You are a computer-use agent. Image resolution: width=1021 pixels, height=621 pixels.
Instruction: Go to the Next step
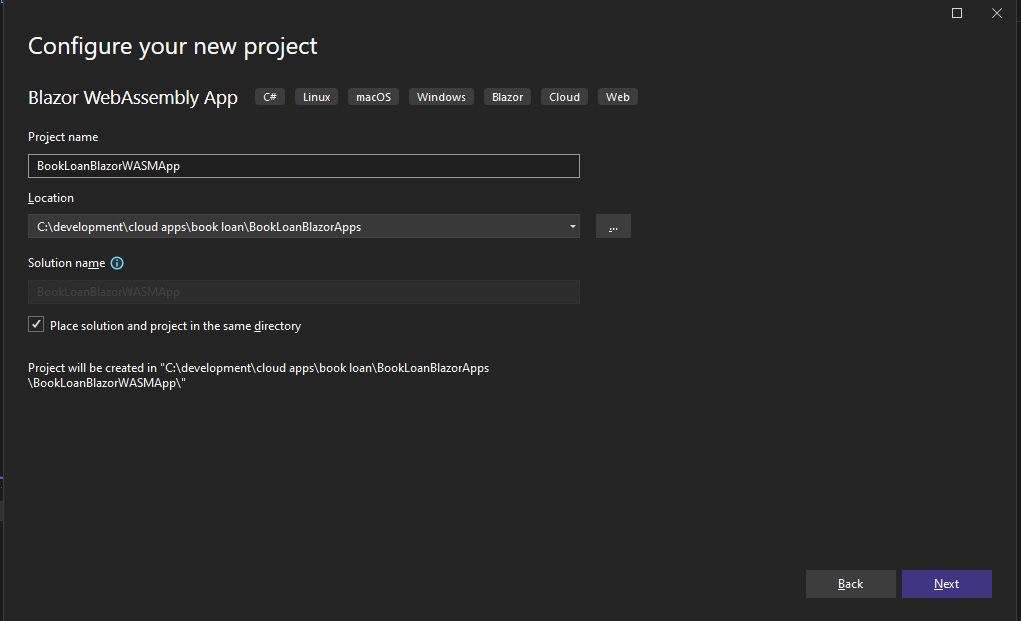coord(946,584)
